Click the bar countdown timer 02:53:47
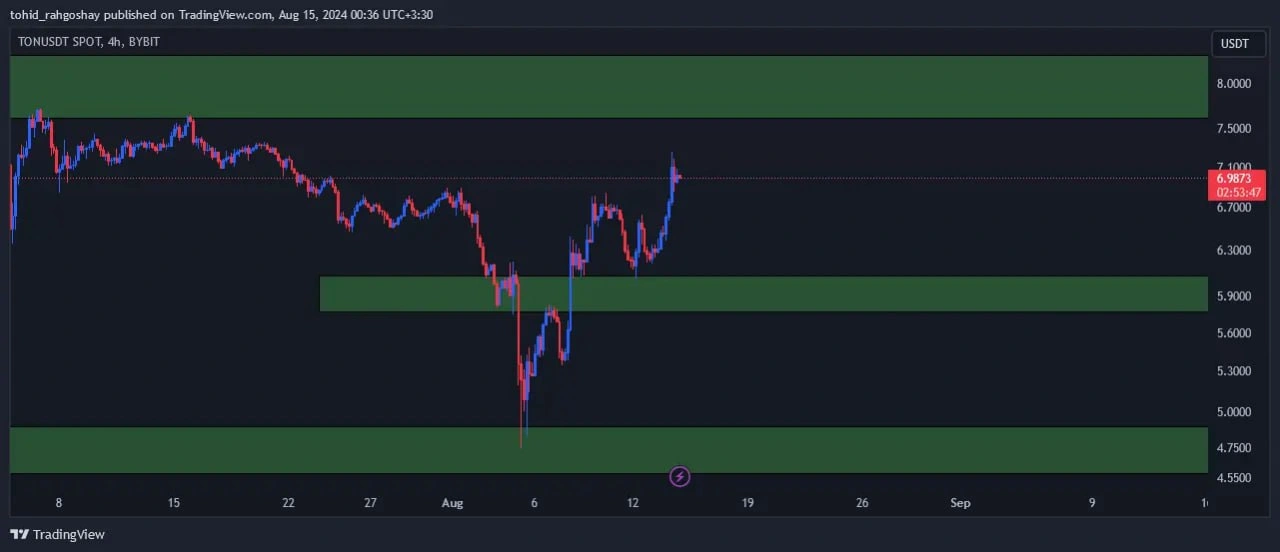 (x=1238, y=192)
